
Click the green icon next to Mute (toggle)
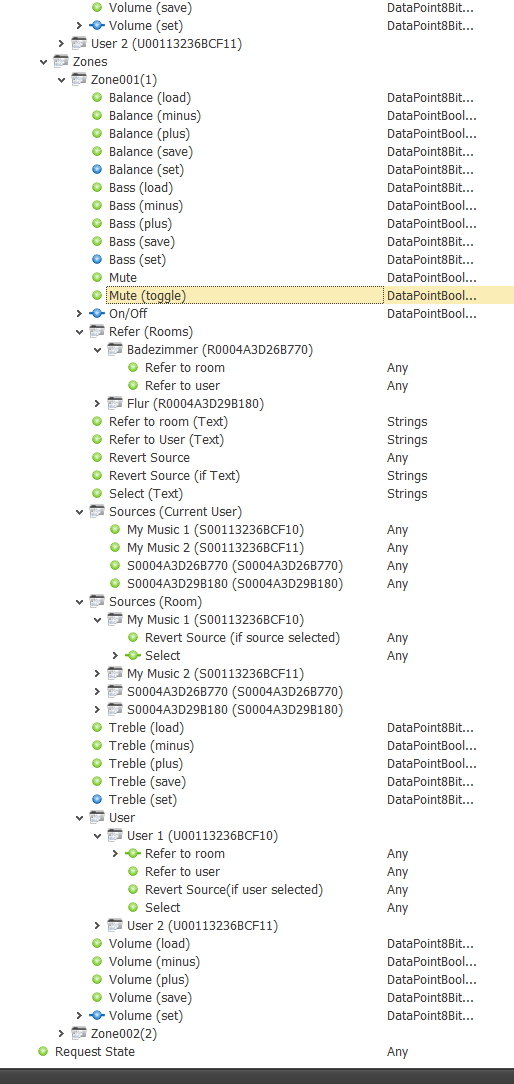(x=97, y=295)
